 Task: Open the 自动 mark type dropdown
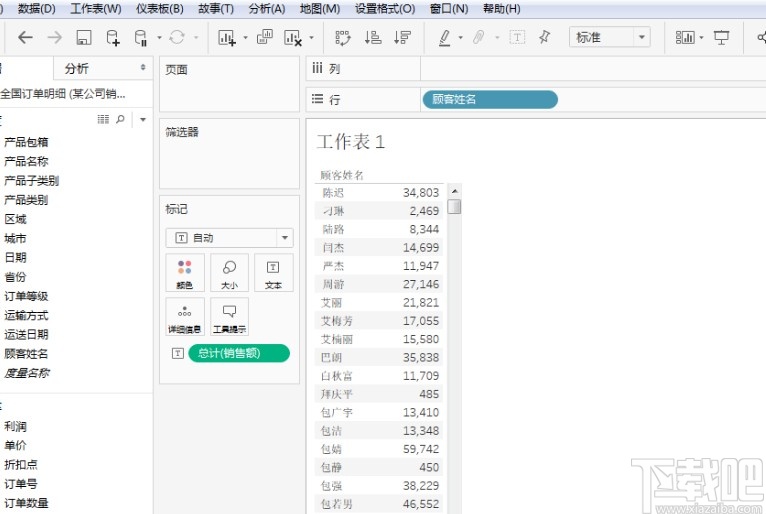coord(284,238)
